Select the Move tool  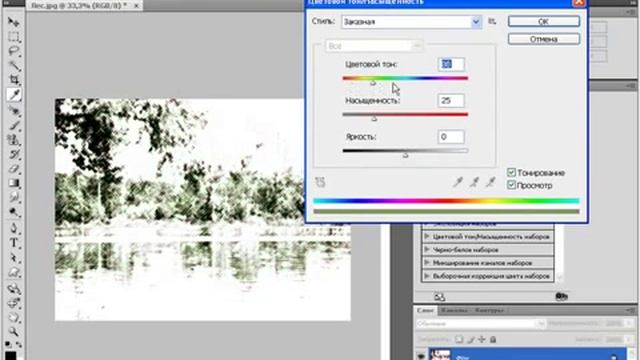[13, 22]
